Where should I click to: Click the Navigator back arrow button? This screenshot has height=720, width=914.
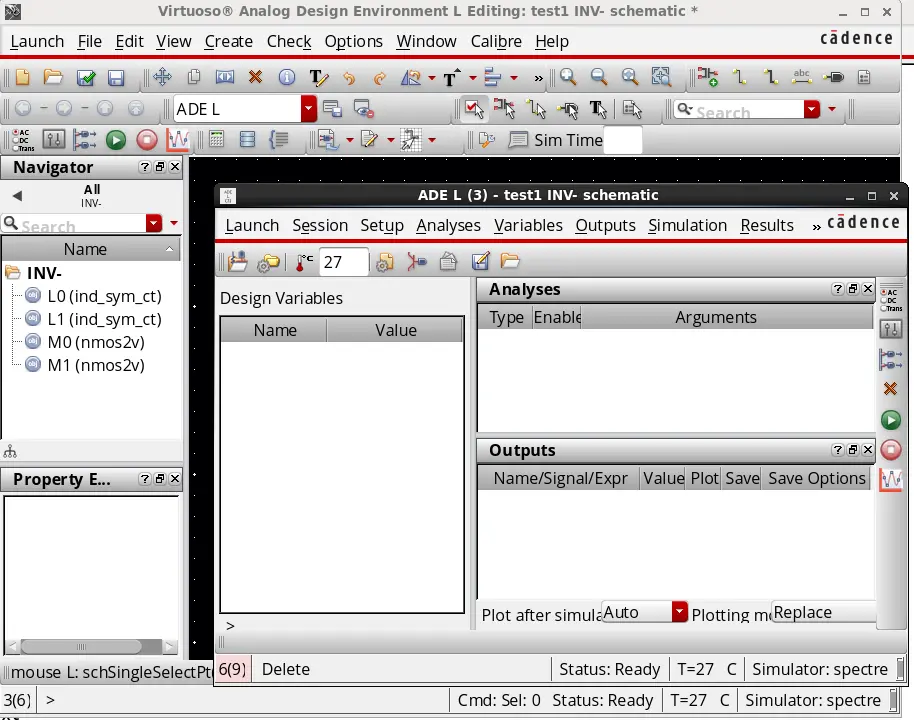17,196
